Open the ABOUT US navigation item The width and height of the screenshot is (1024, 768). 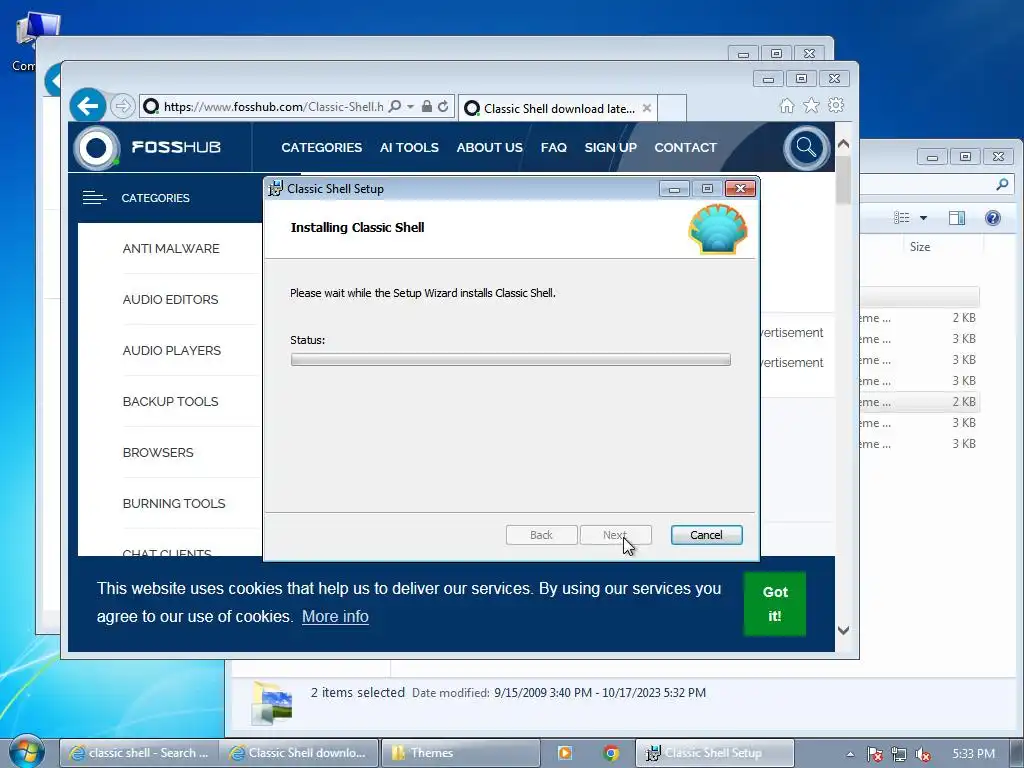(489, 148)
